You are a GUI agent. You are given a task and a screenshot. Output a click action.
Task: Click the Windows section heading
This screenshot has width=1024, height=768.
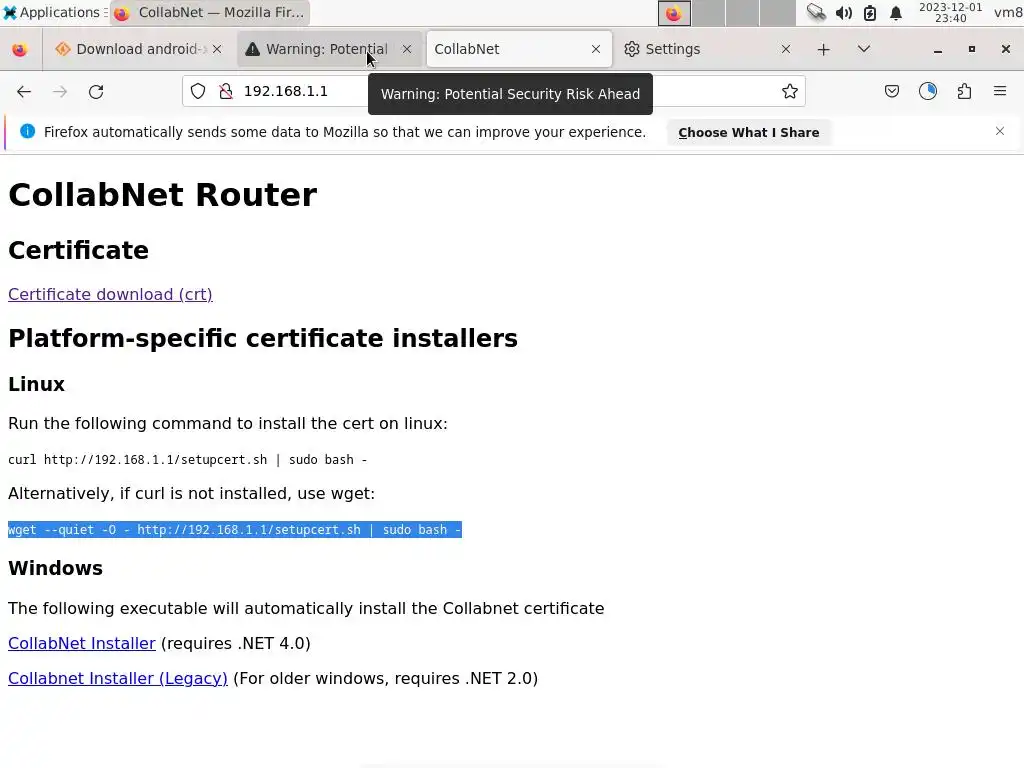[56, 568]
